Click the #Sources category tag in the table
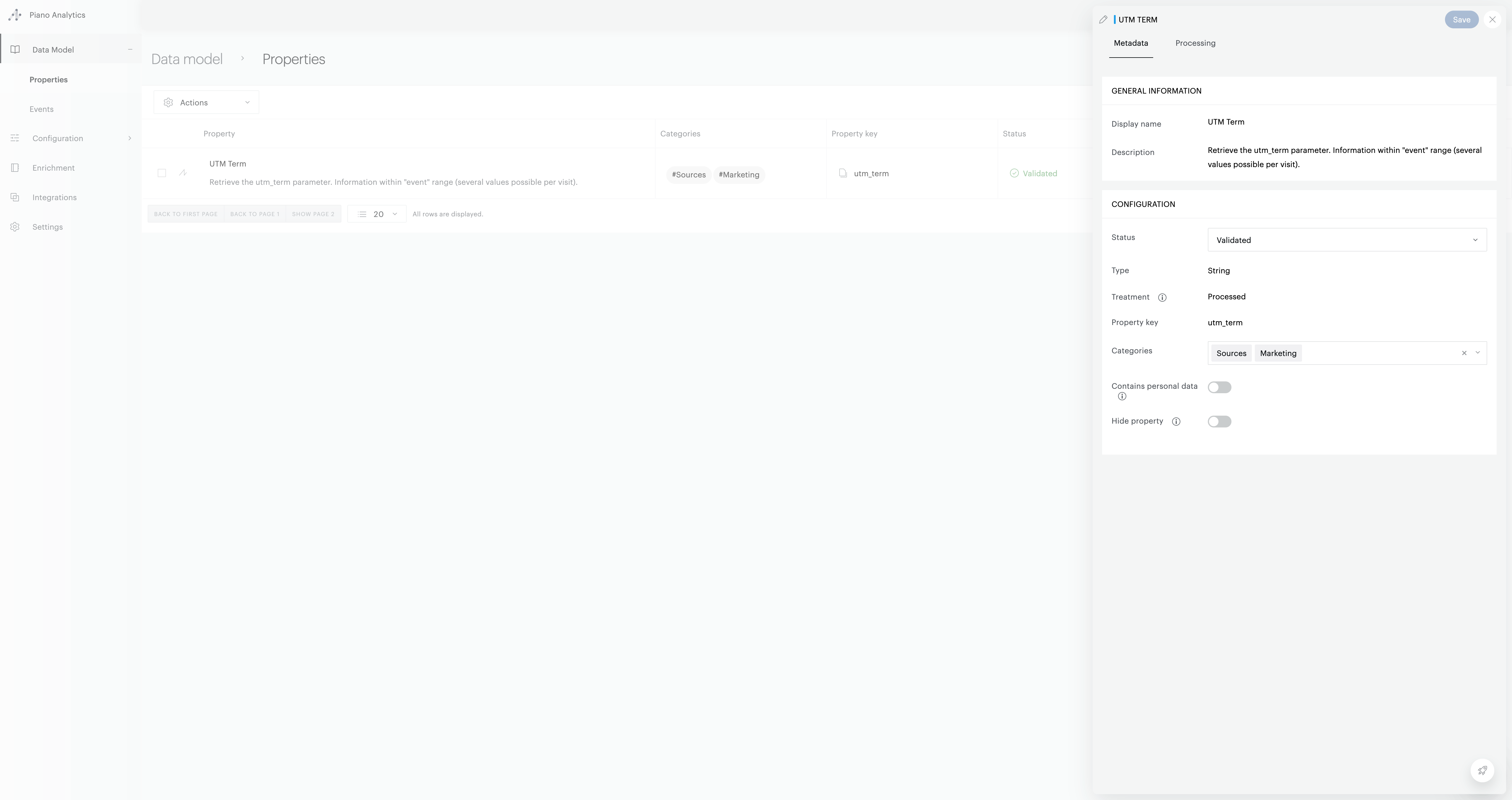1512x800 pixels. pos(688,174)
